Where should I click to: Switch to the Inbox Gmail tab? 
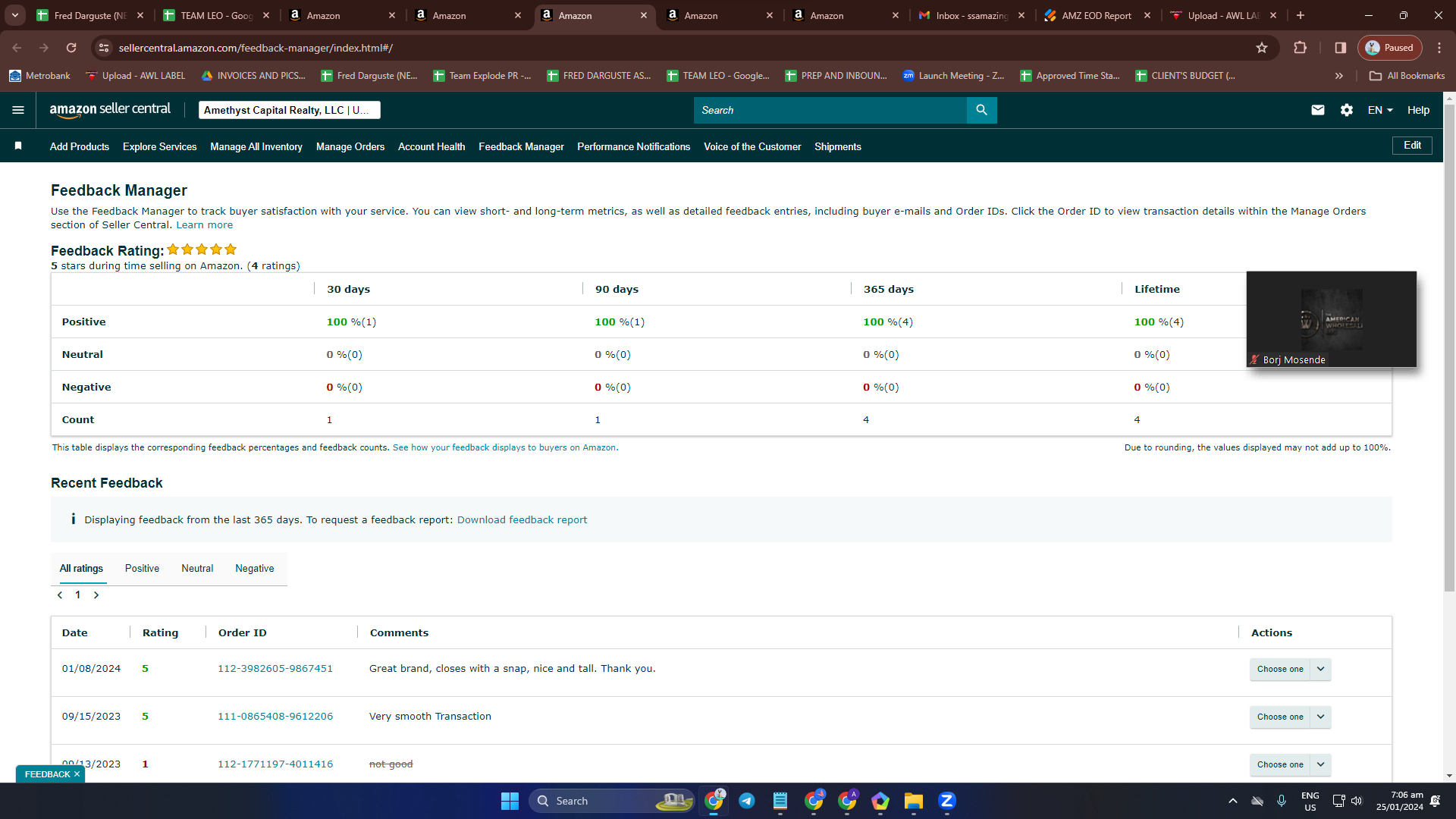click(x=971, y=15)
